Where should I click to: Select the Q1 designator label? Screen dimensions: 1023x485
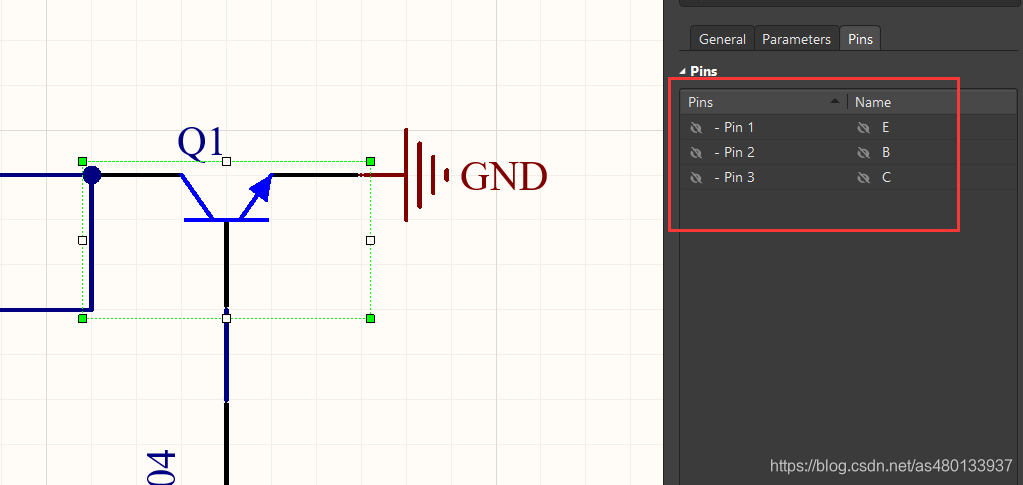pos(201,143)
